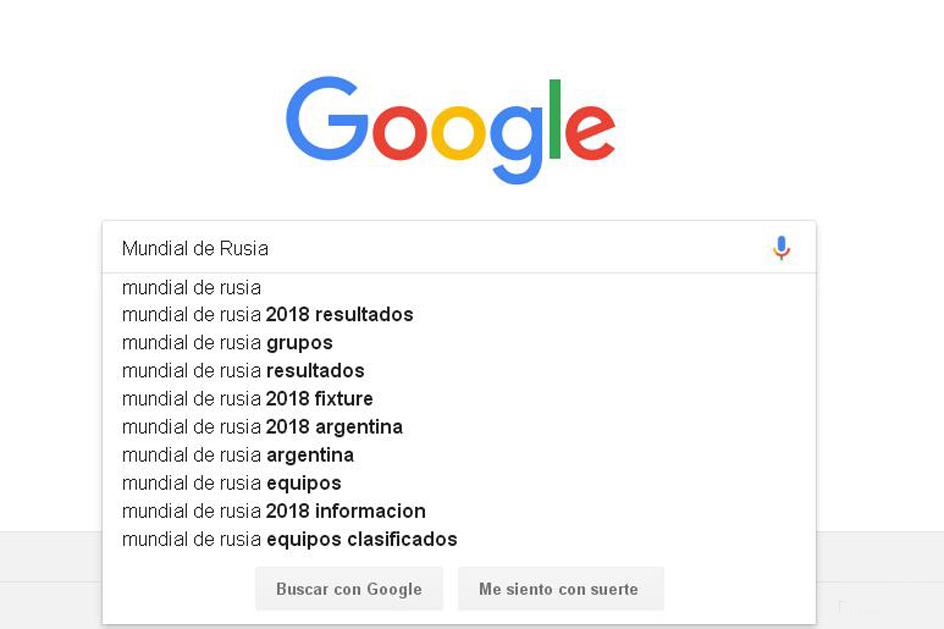Image resolution: width=944 pixels, height=629 pixels.
Task: Select 'mundial de rusia 2018 informacion' suggestion
Action: pyautogui.click(x=459, y=511)
